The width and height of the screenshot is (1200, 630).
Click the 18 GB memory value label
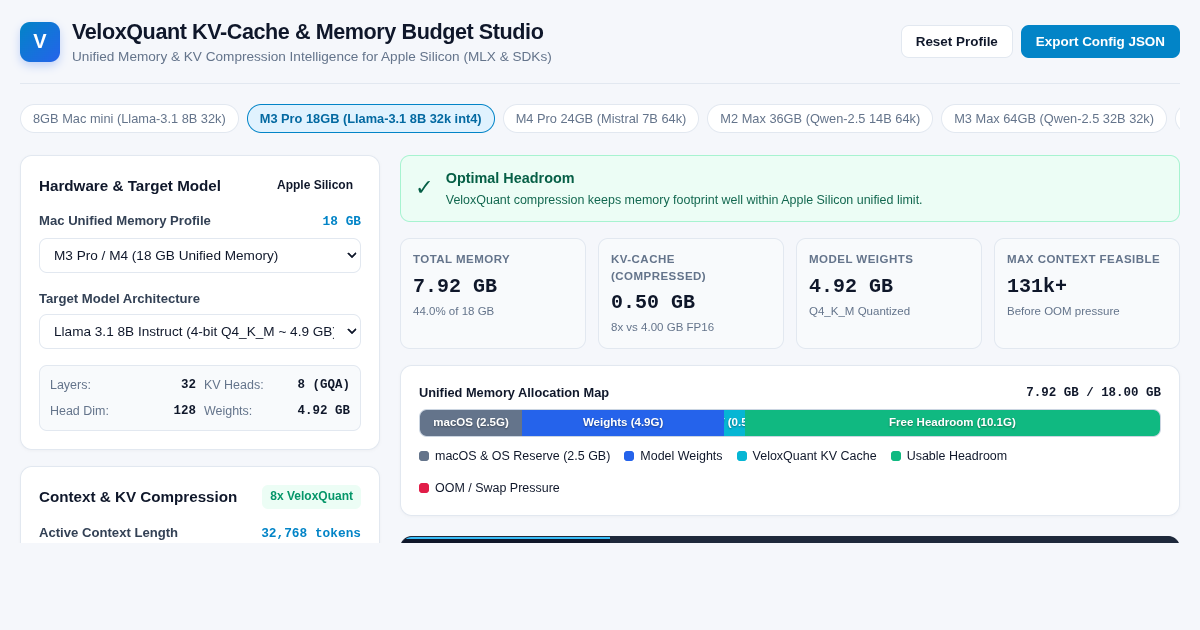point(341,221)
